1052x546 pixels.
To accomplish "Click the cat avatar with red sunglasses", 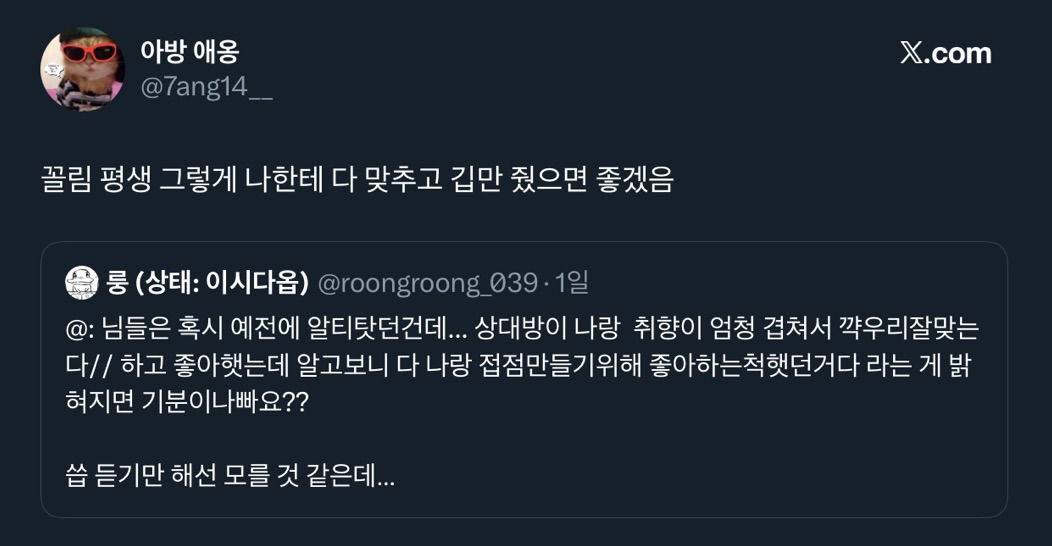I will [82, 69].
